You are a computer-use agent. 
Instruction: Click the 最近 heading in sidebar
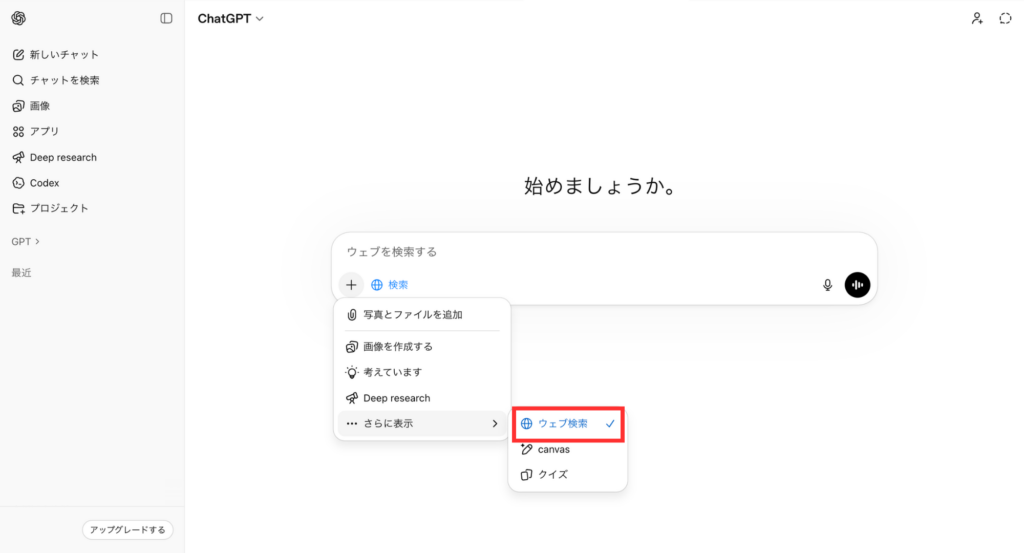tap(22, 273)
